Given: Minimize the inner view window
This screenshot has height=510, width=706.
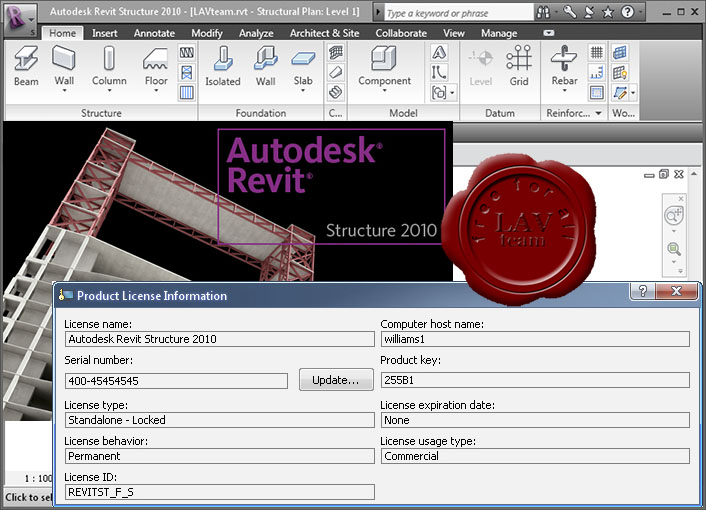Looking at the screenshot, I should point(649,175).
